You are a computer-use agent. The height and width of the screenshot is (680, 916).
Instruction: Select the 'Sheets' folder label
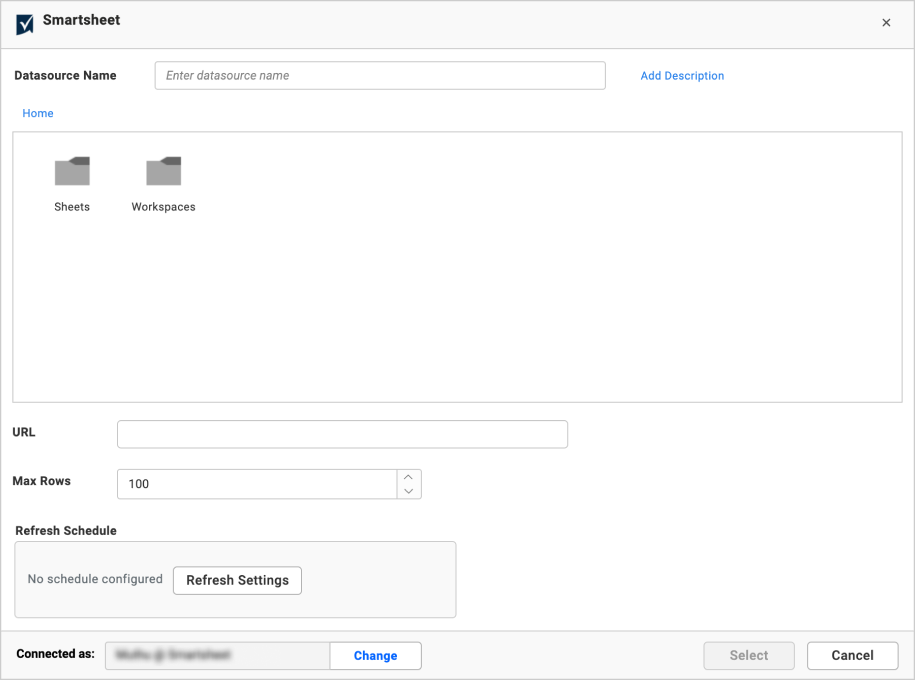pos(72,207)
